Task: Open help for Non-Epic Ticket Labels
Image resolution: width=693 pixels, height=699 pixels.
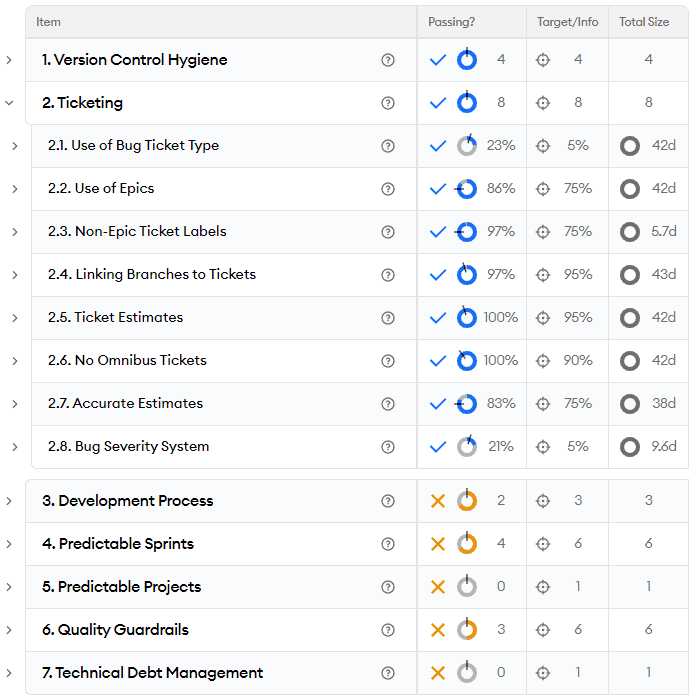Action: 388,232
